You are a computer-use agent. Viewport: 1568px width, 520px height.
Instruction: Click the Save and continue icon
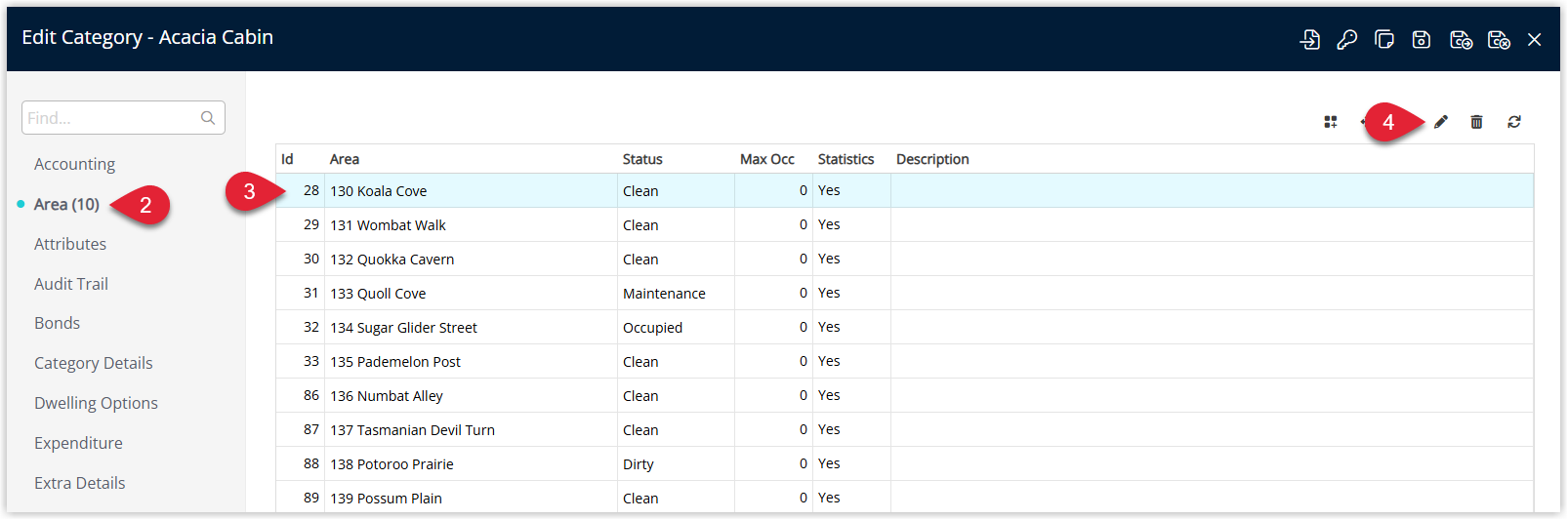coord(1461,39)
